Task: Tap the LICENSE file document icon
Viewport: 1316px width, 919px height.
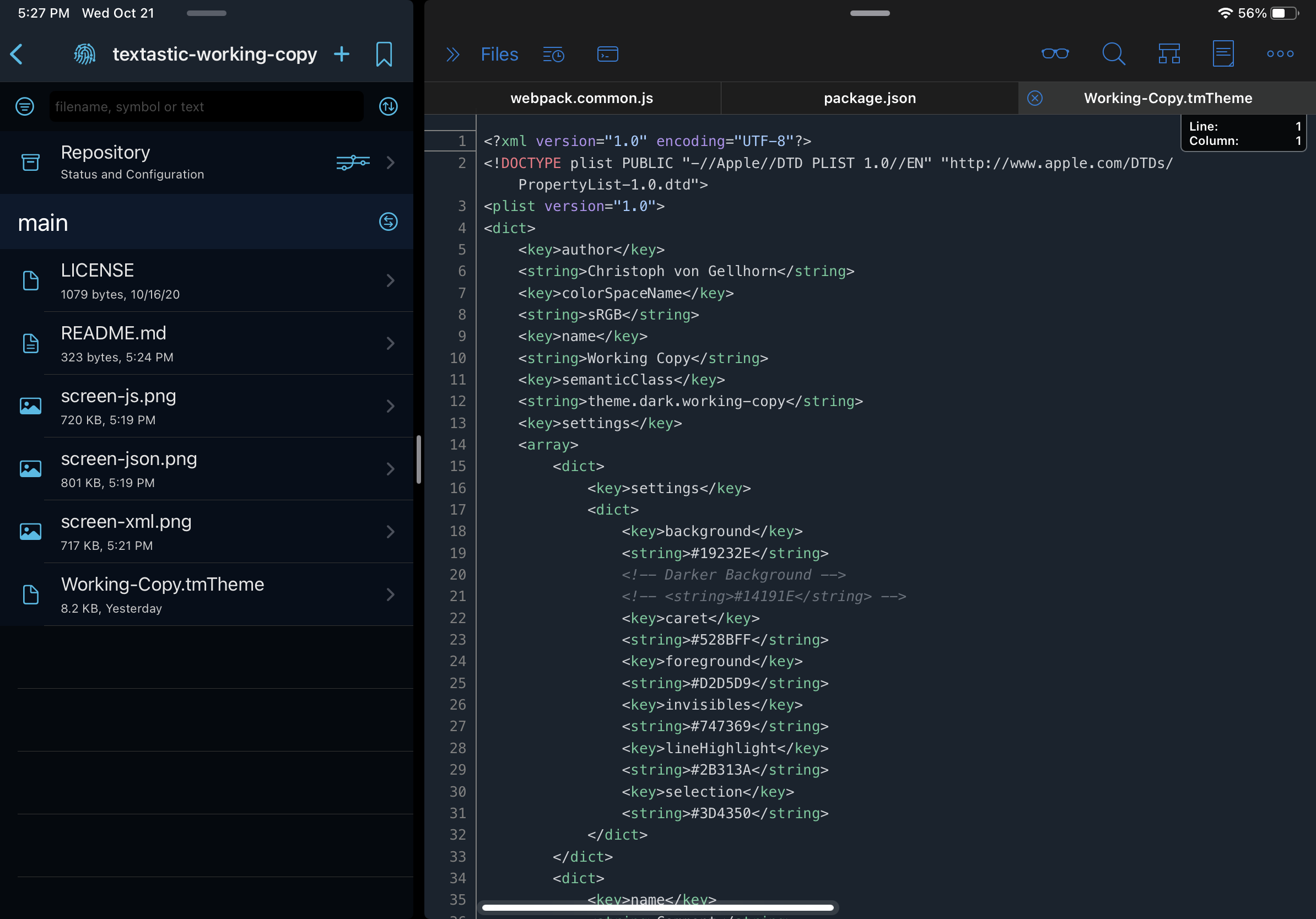Action: pos(30,281)
